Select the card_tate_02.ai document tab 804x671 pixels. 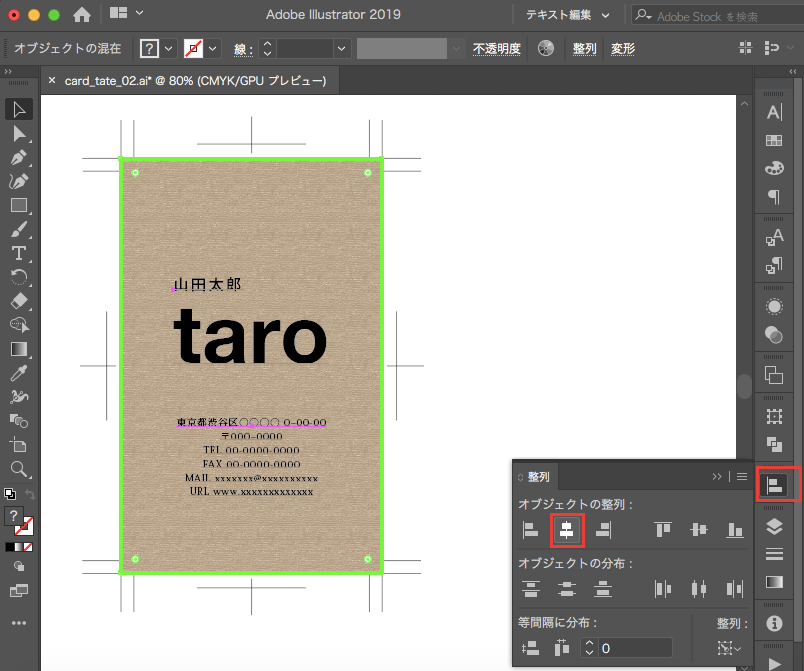(195, 80)
